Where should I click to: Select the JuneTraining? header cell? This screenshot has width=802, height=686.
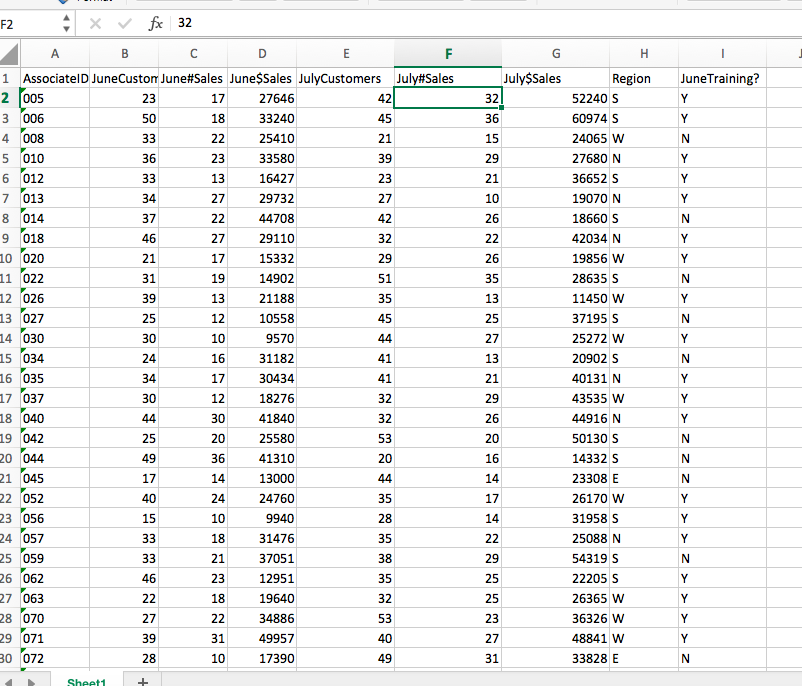(x=722, y=78)
